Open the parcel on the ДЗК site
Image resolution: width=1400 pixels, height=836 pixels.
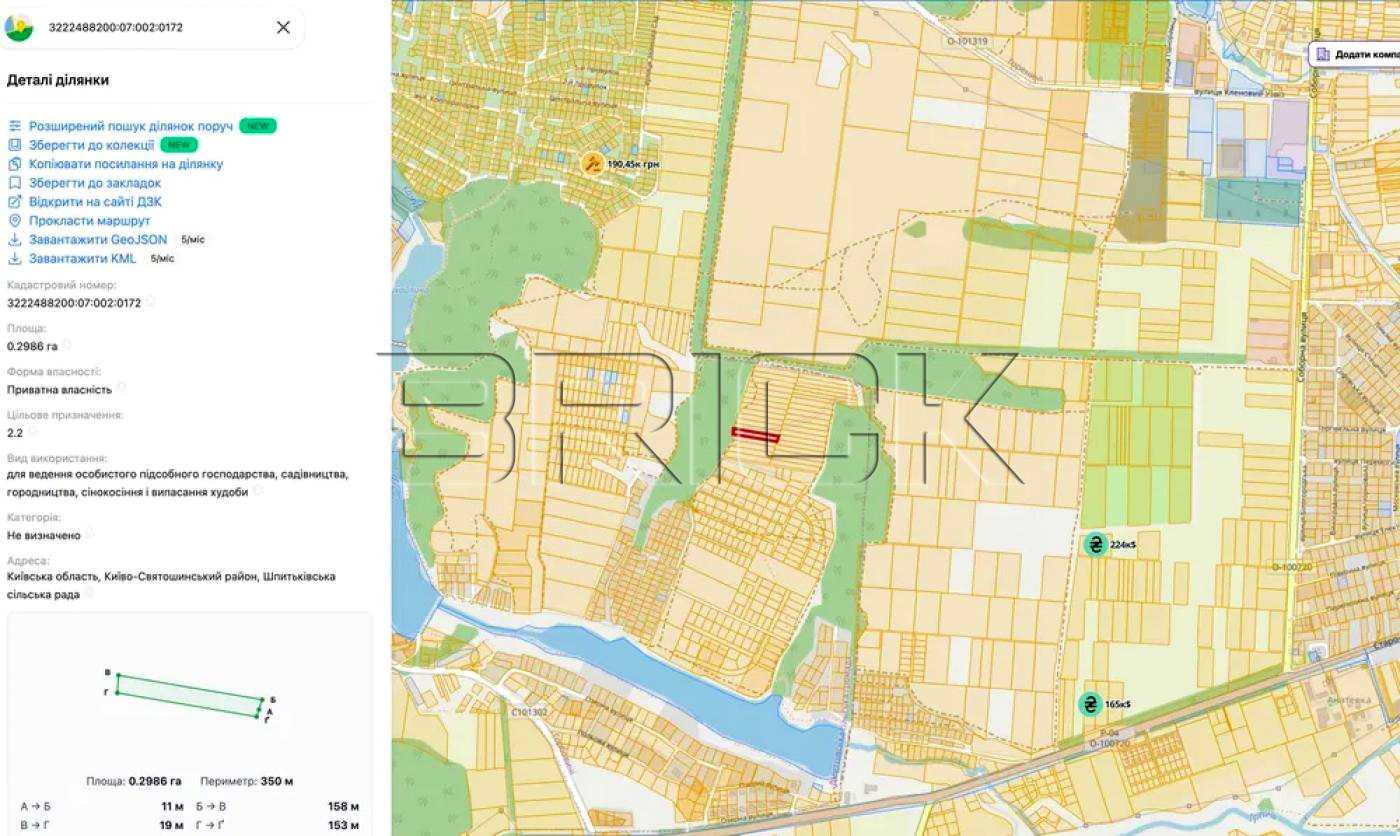click(95, 202)
